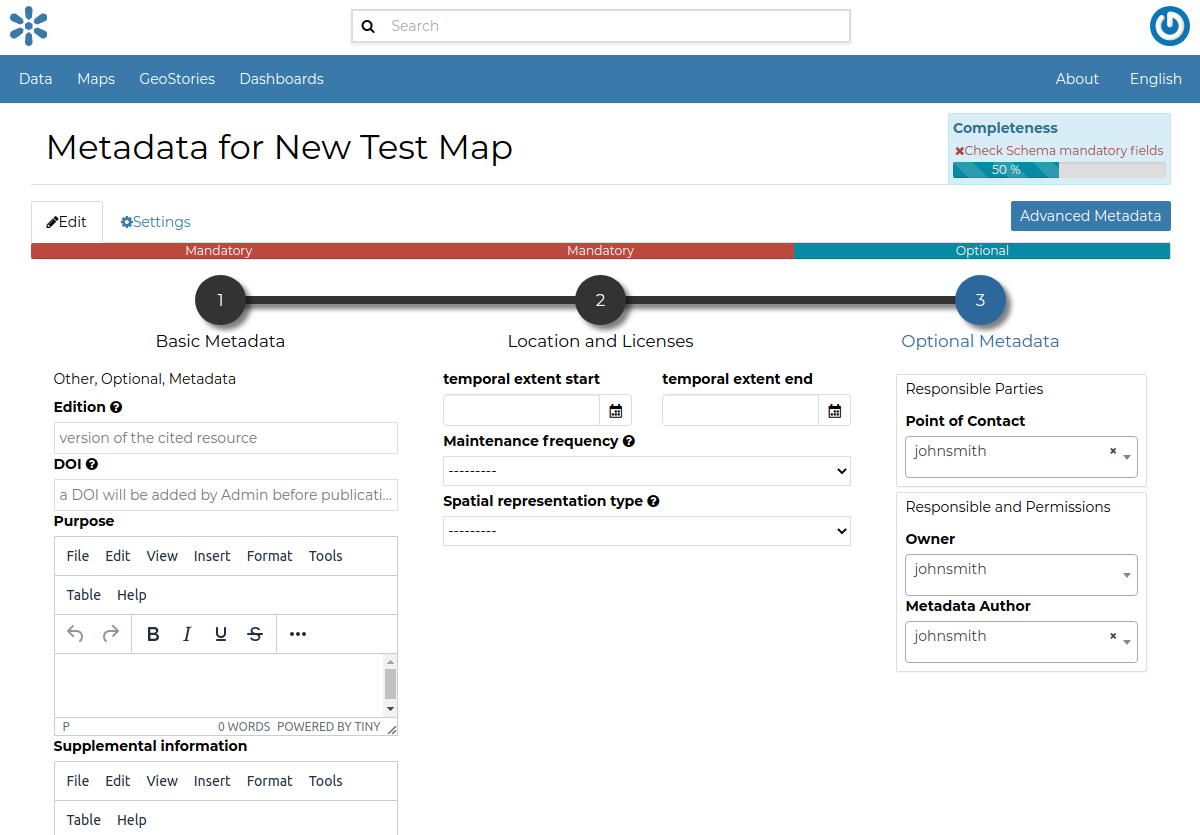Image resolution: width=1200 pixels, height=835 pixels.
Task: Open the calendar picker for temporal extent start
Action: [616, 410]
